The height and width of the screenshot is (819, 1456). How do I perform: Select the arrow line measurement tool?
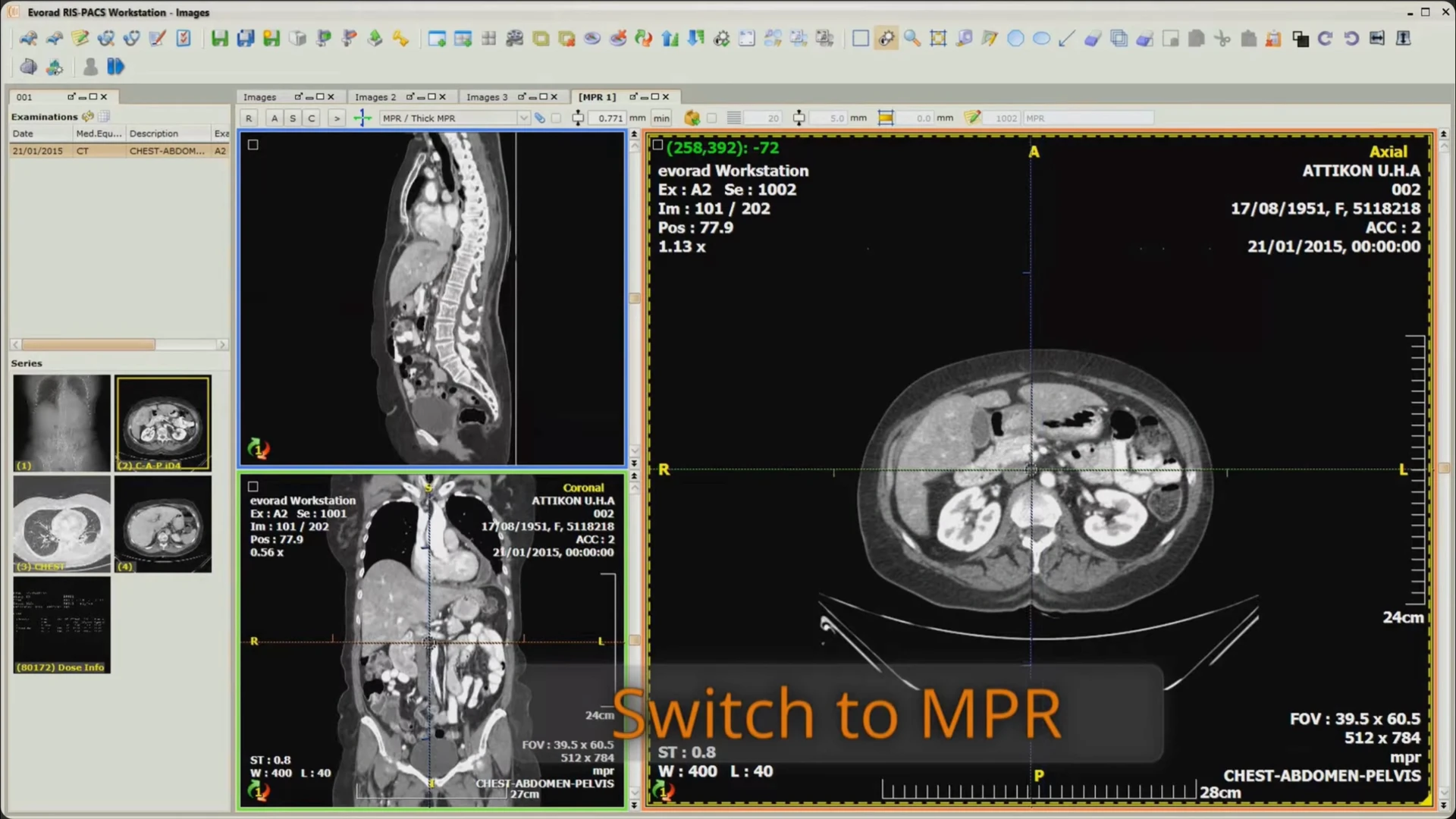(x=1067, y=39)
